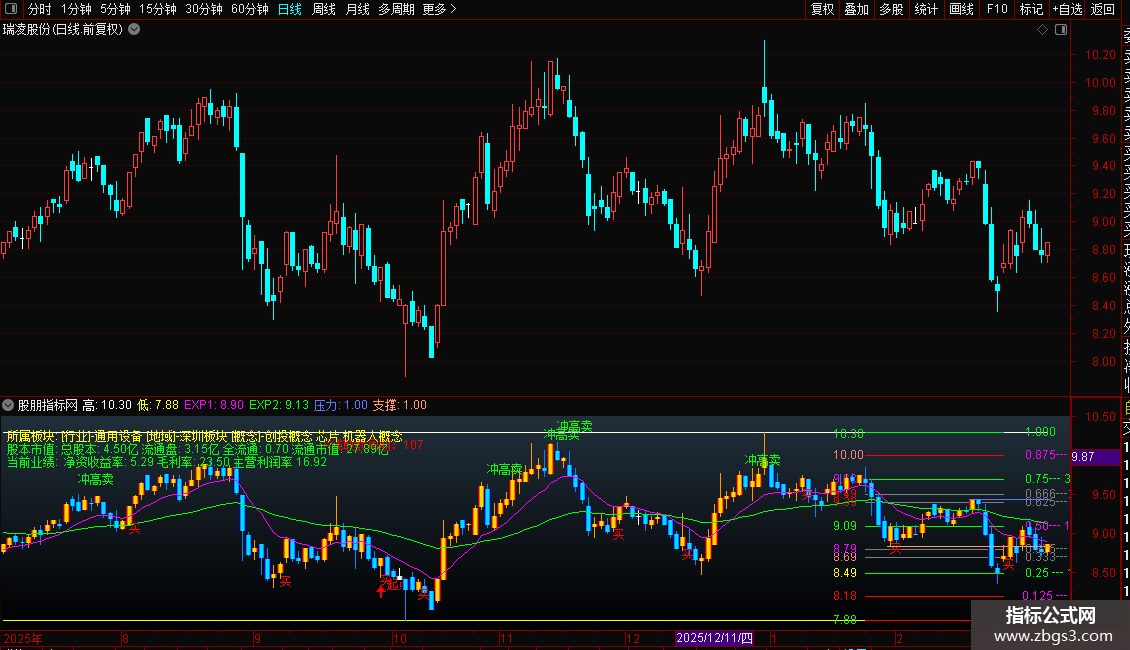Image resolution: width=1130 pixels, height=650 pixels.
Task: Toggle the right side panel icon
Action: (1061, 30)
